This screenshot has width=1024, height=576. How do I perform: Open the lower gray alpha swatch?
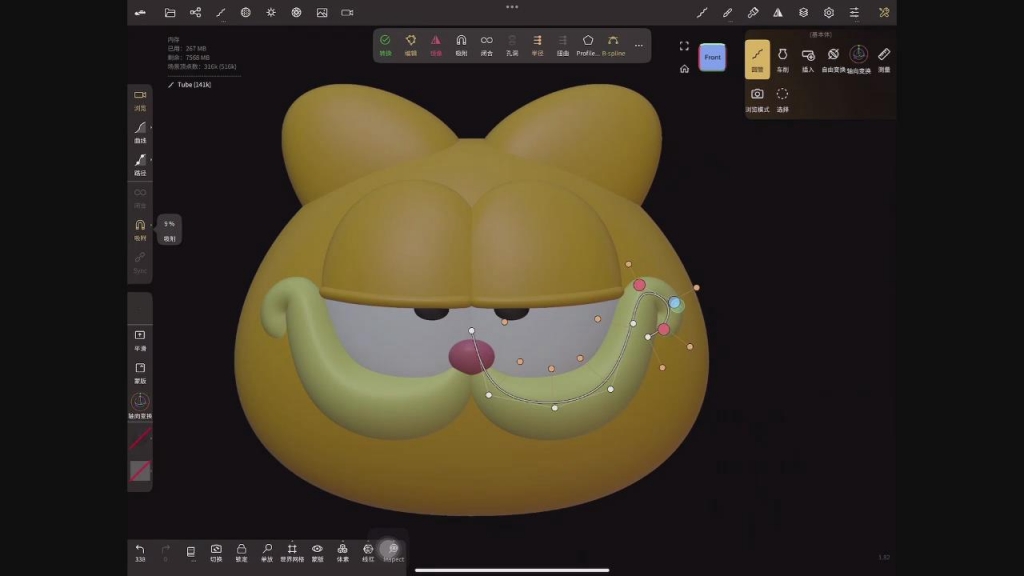pos(140,471)
